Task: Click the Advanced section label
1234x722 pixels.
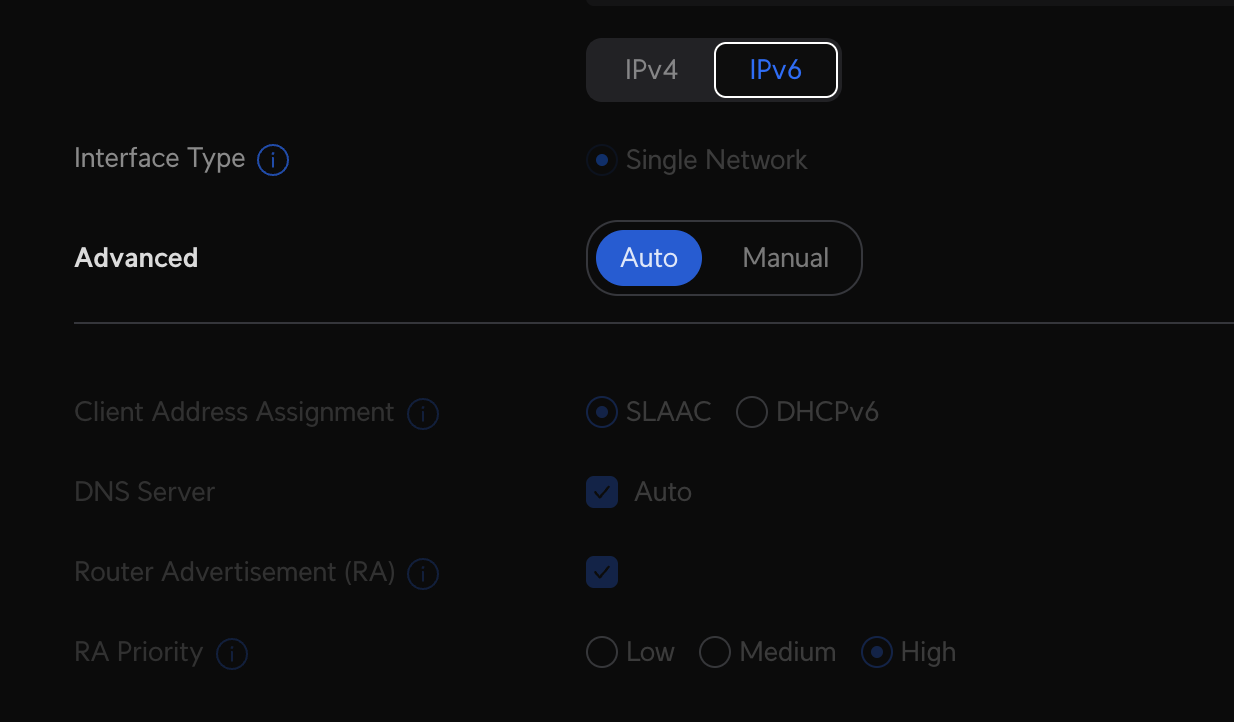Action: 136,257
